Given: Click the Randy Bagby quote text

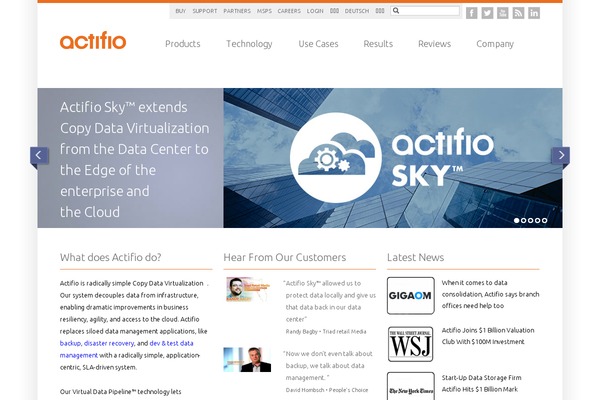Looking at the screenshot, I should 330,301.
